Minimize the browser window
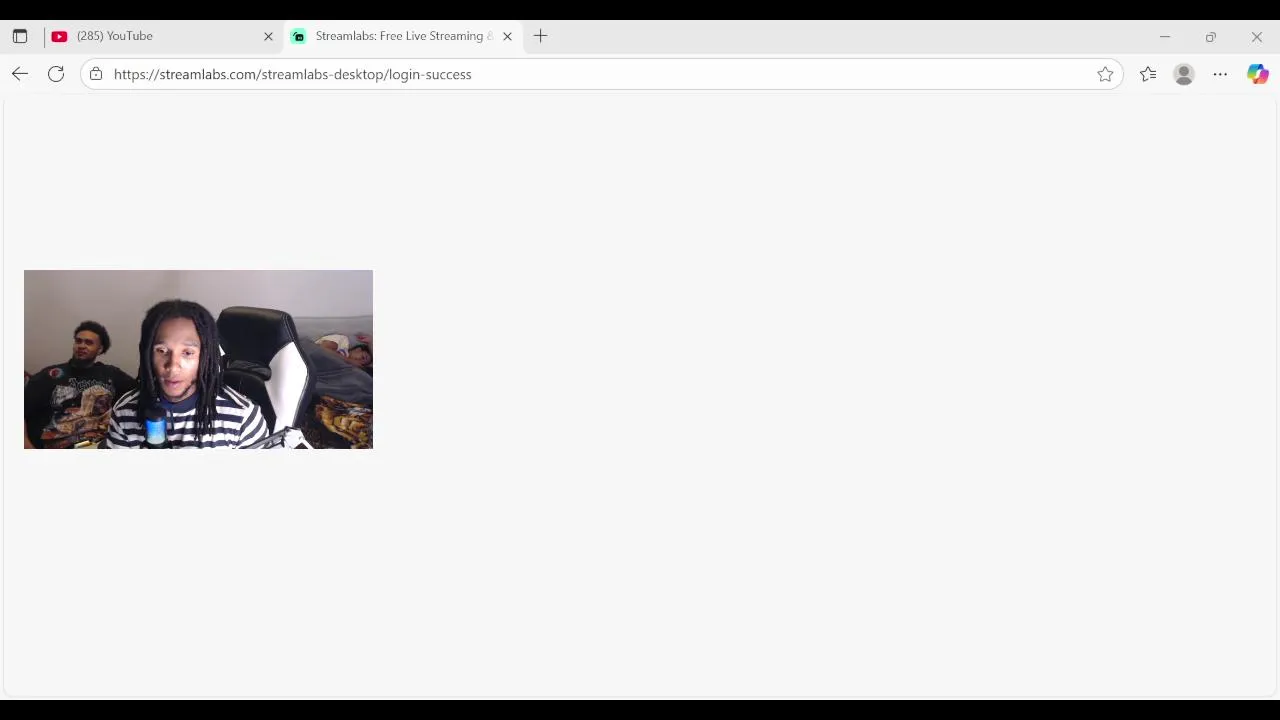This screenshot has height=720, width=1280. click(1164, 37)
